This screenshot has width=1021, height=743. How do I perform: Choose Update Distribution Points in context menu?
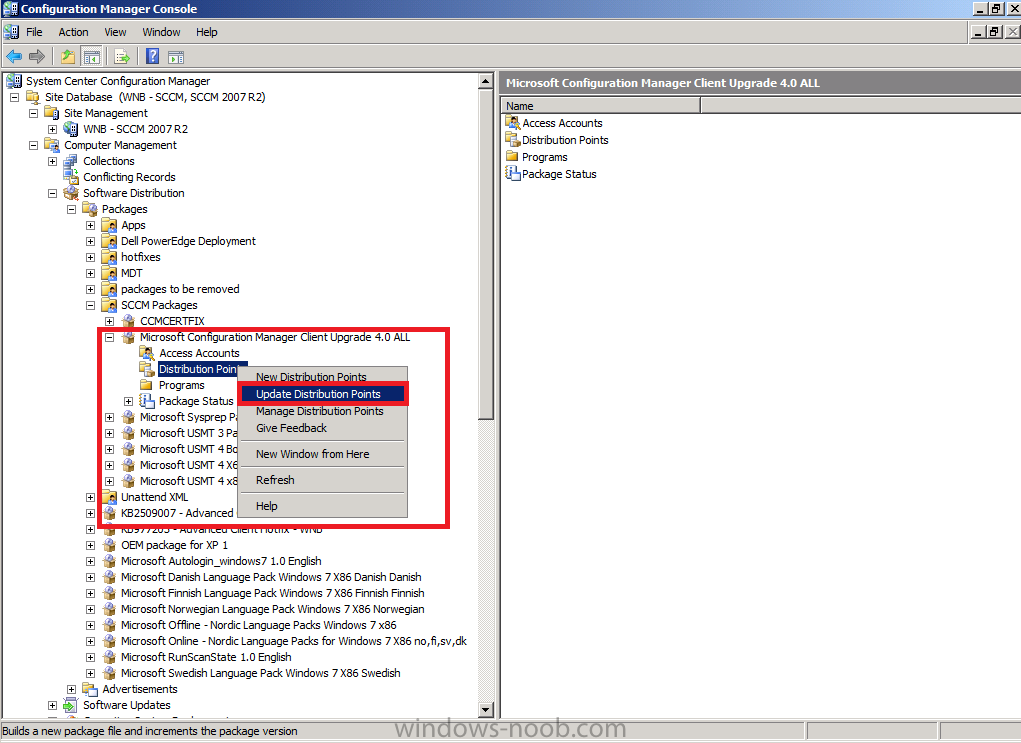323,394
